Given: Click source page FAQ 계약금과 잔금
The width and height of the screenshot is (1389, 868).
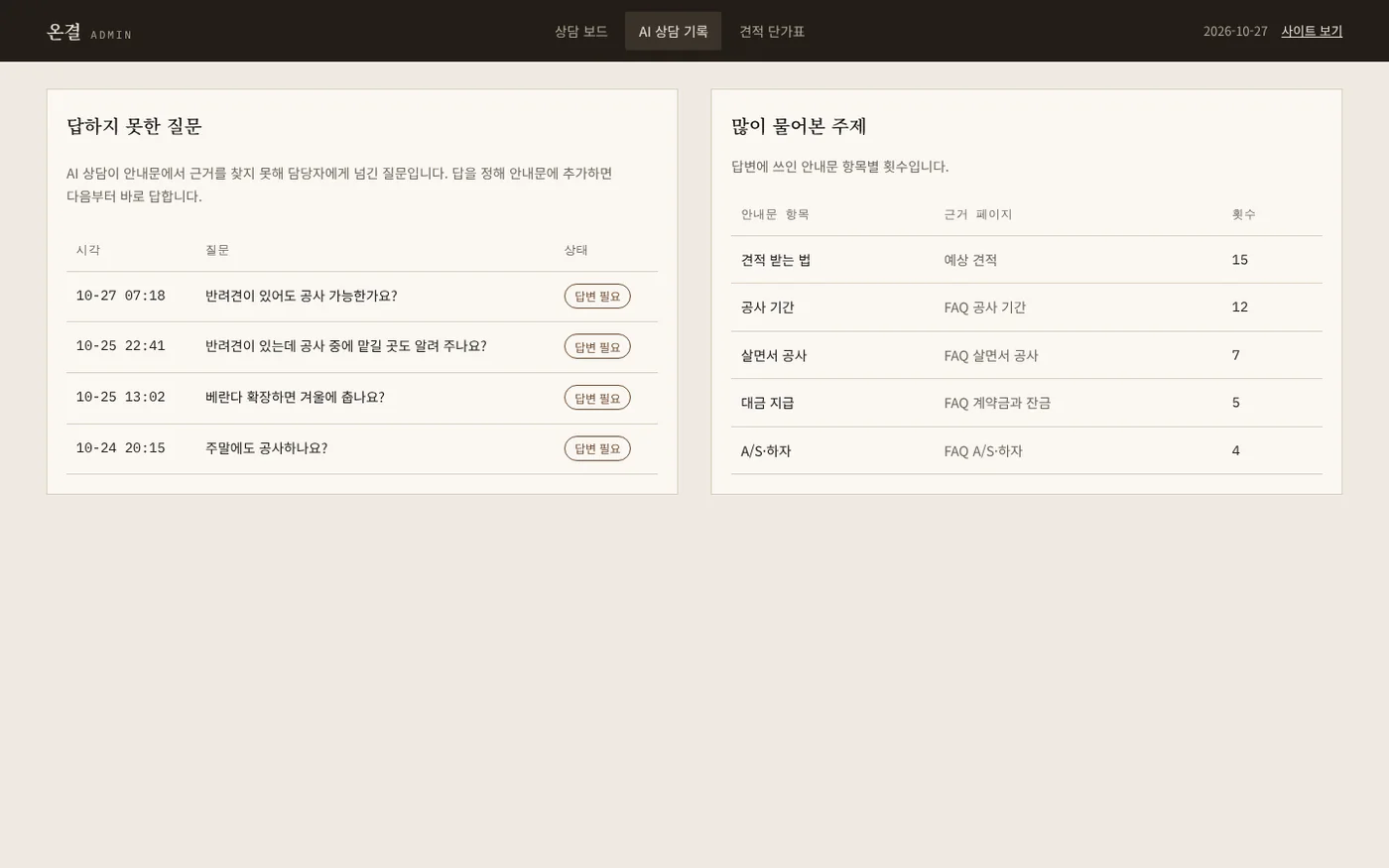Looking at the screenshot, I should [x=997, y=403].
